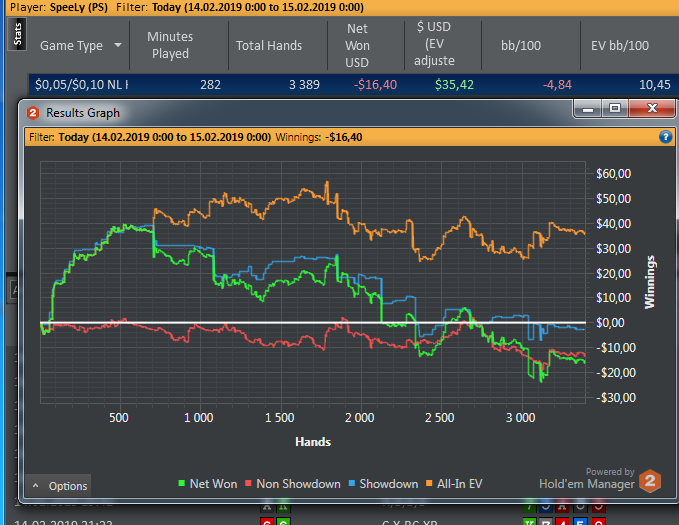679x525 pixels.
Task: Click the -$30,00 y-axis label
Action: point(616,398)
